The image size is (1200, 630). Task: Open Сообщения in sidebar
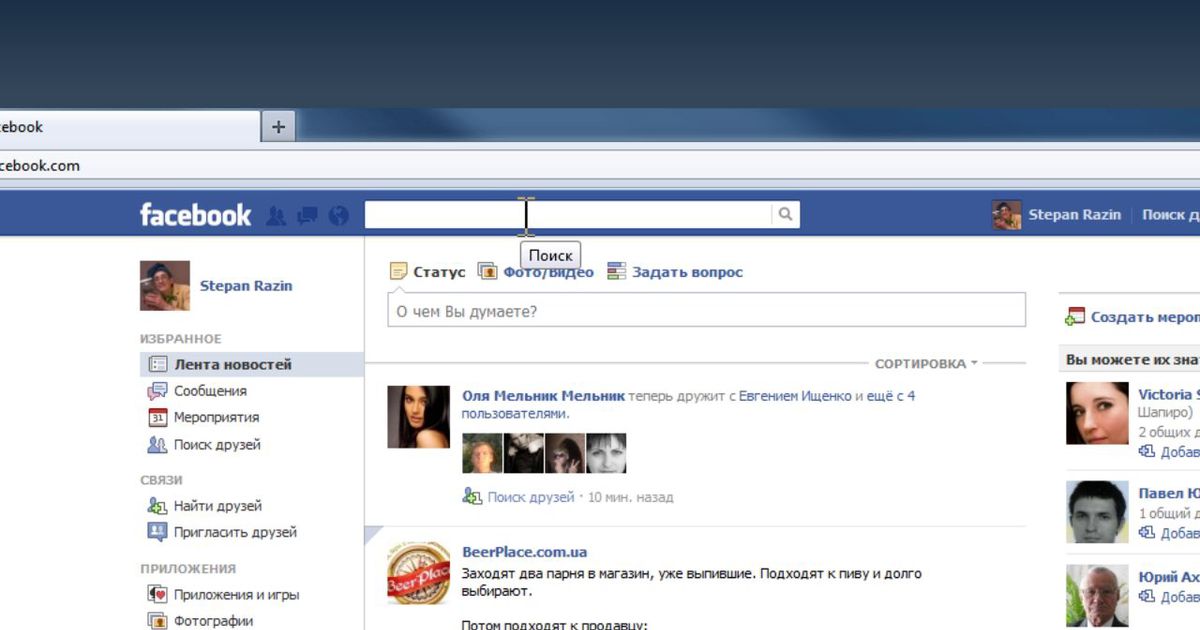click(210, 391)
